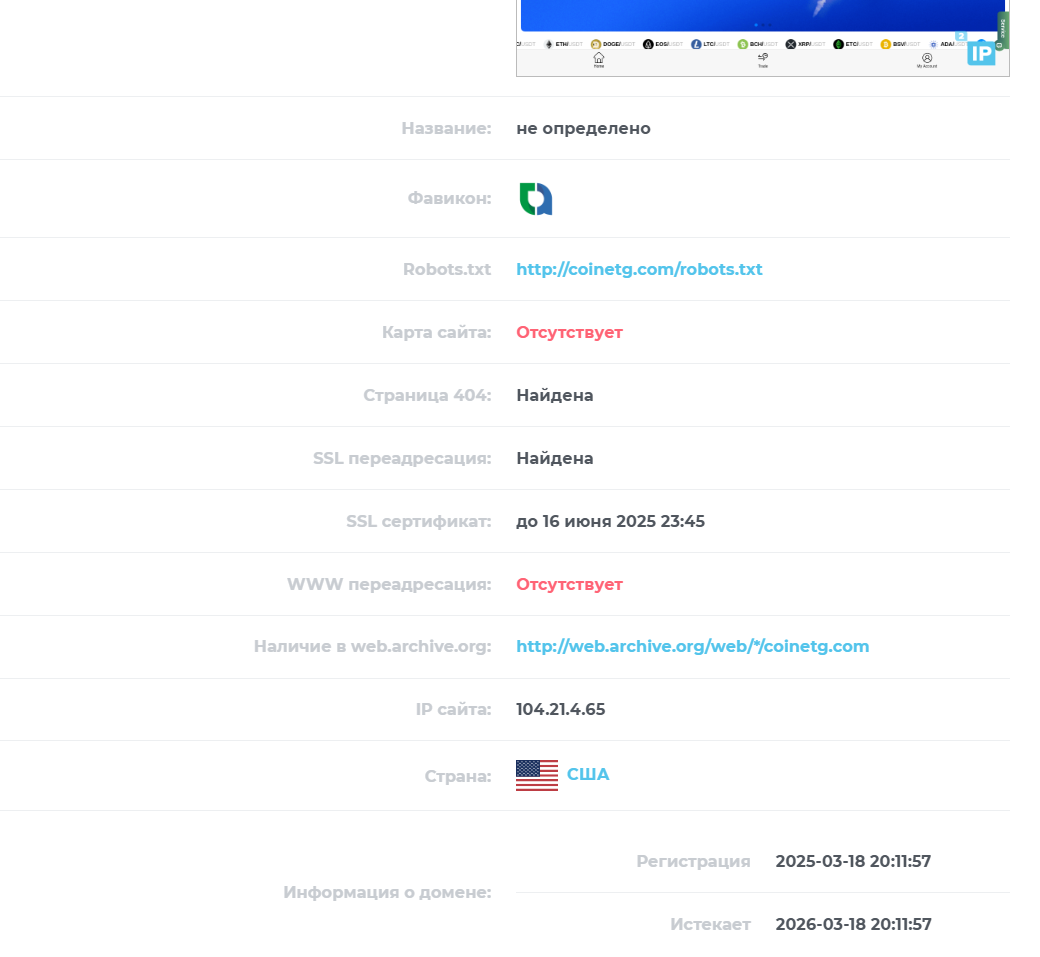Click the USA flag icon
The height and width of the screenshot is (957, 1040).
(537, 775)
